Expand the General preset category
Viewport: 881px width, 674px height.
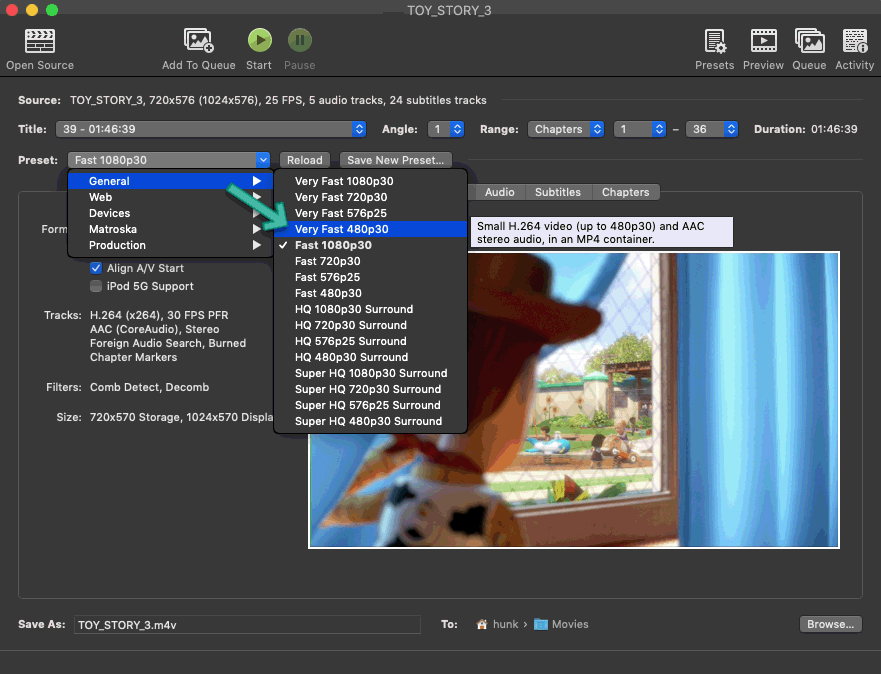[x=171, y=181]
